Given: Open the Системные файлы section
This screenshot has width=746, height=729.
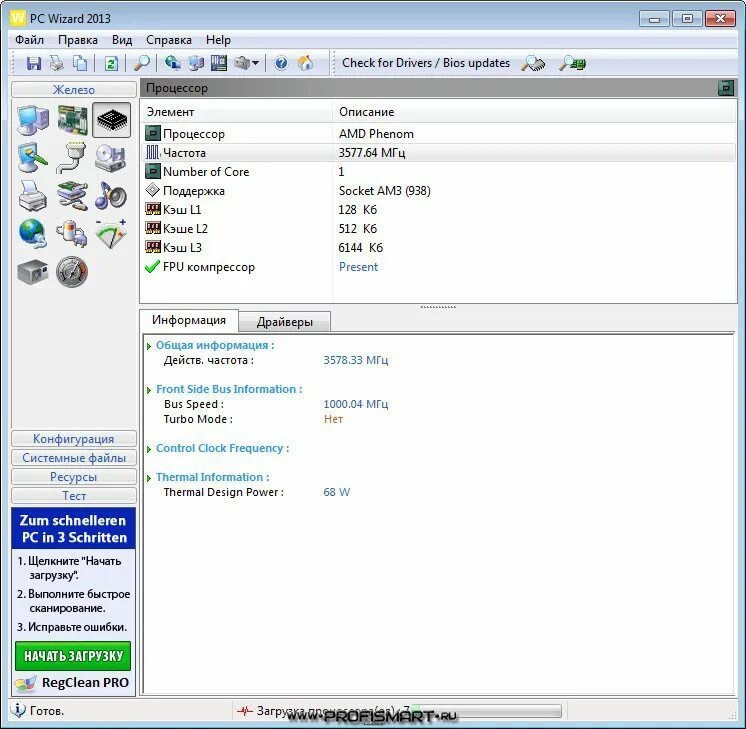Looking at the screenshot, I should click(74, 458).
